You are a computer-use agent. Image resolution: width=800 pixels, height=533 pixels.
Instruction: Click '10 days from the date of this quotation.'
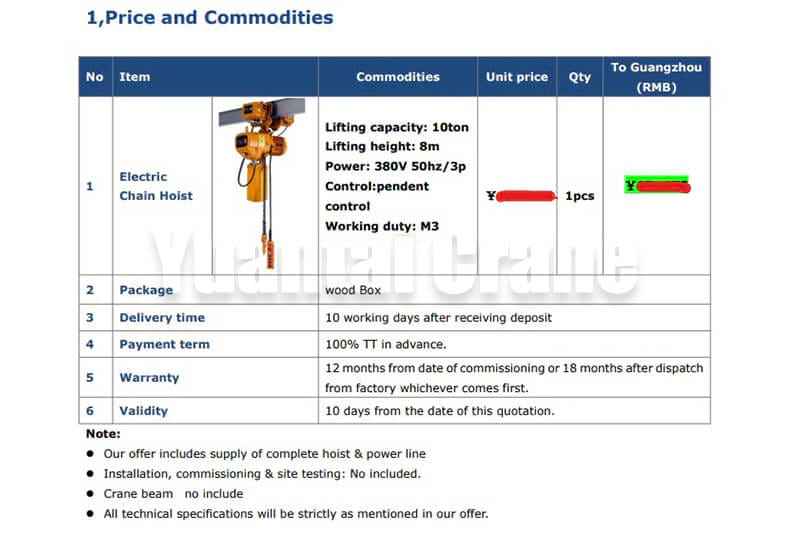(440, 411)
